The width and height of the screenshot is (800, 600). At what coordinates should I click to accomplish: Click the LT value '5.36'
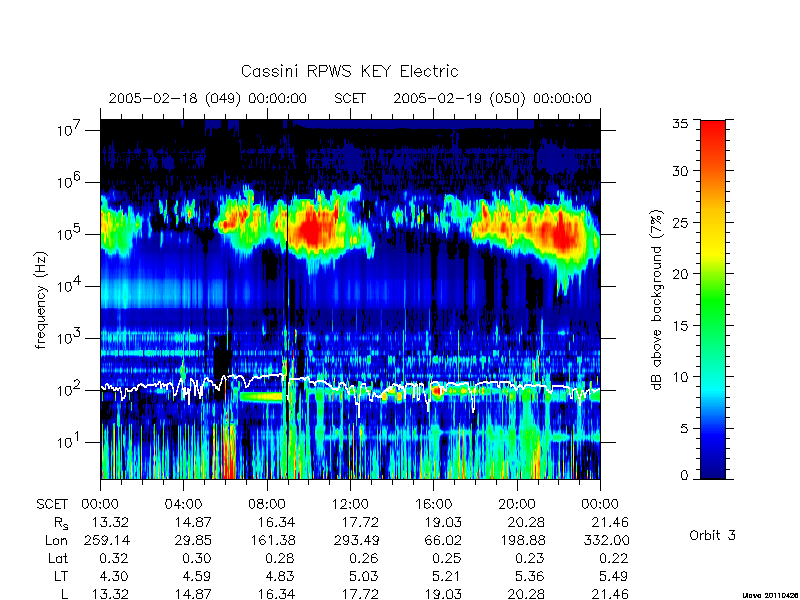tap(530, 576)
